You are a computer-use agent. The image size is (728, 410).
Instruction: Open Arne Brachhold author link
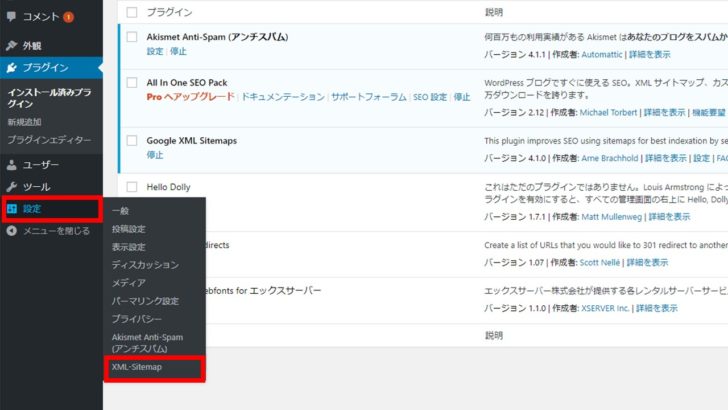point(610,158)
